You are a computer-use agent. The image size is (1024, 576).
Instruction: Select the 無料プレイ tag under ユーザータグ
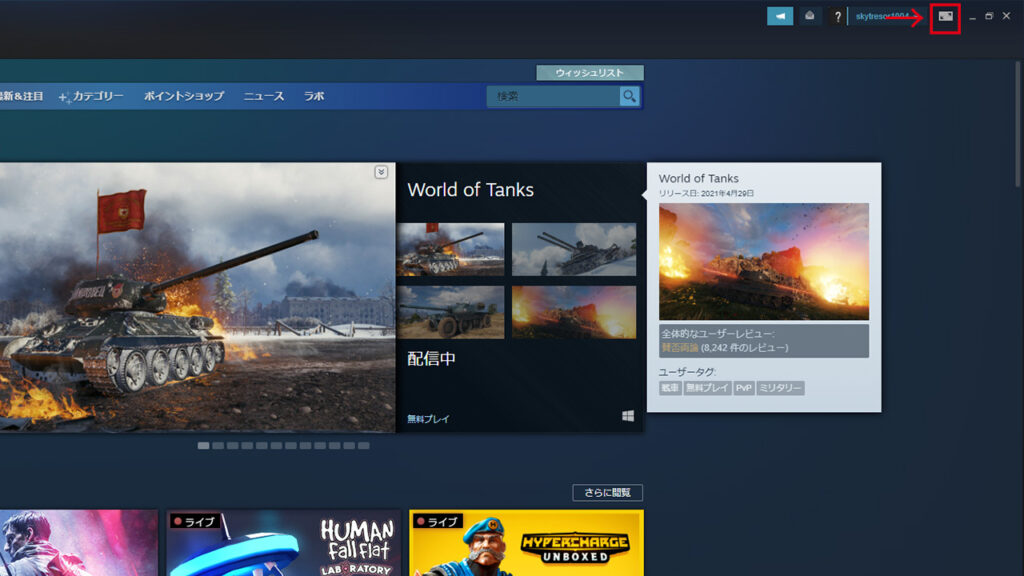pos(707,388)
